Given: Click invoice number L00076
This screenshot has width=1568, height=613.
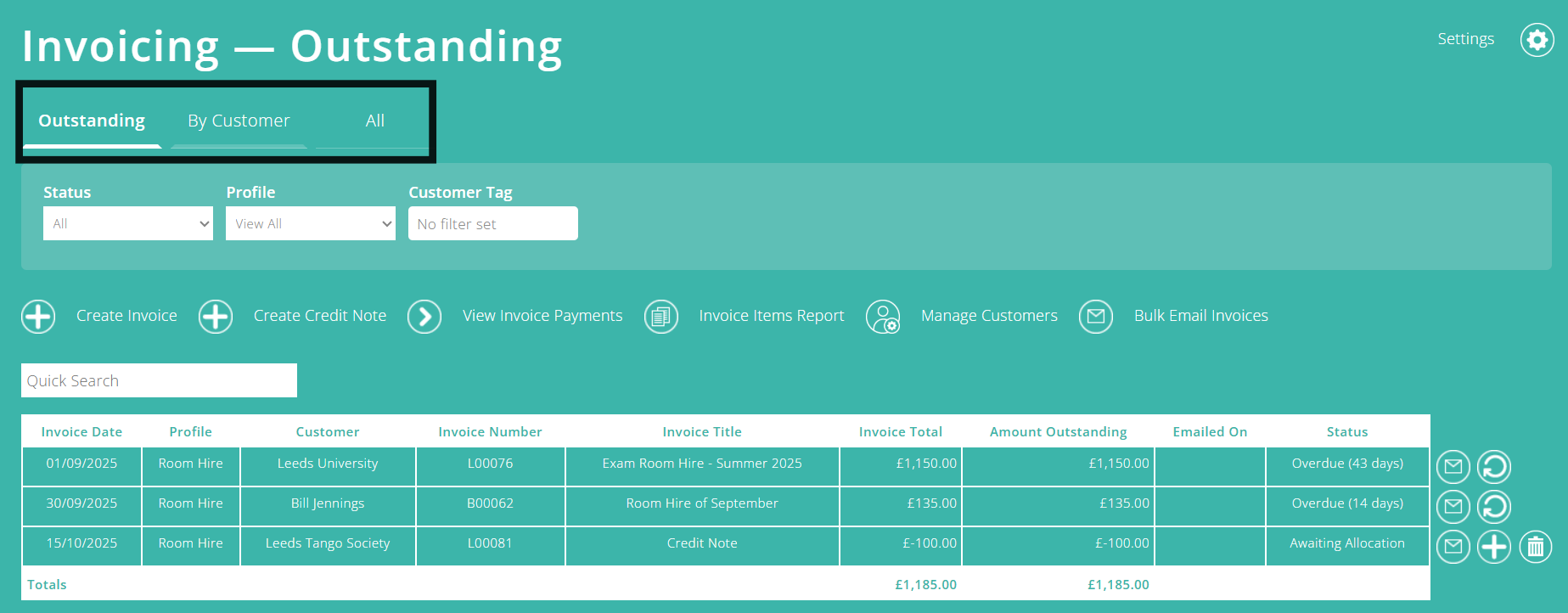Looking at the screenshot, I should point(490,464).
